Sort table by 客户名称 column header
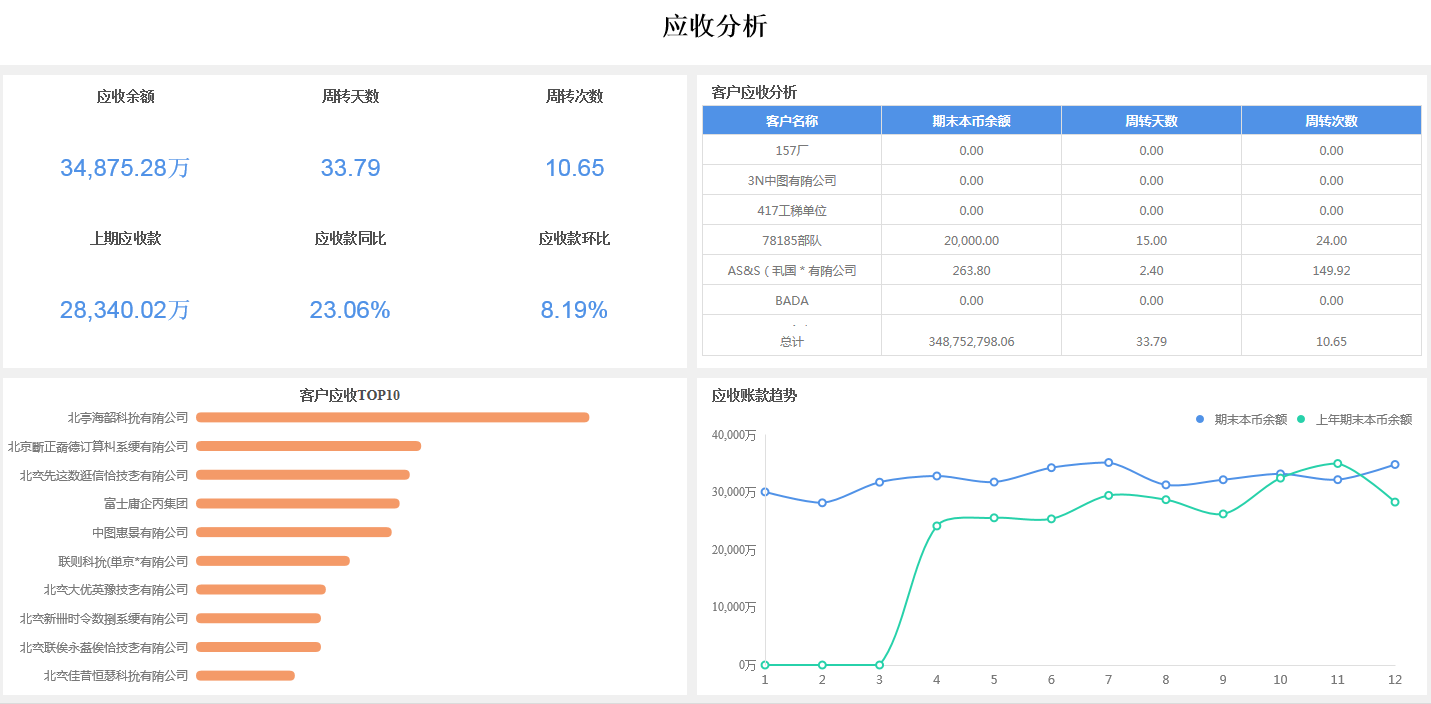1431x704 pixels. (x=791, y=121)
